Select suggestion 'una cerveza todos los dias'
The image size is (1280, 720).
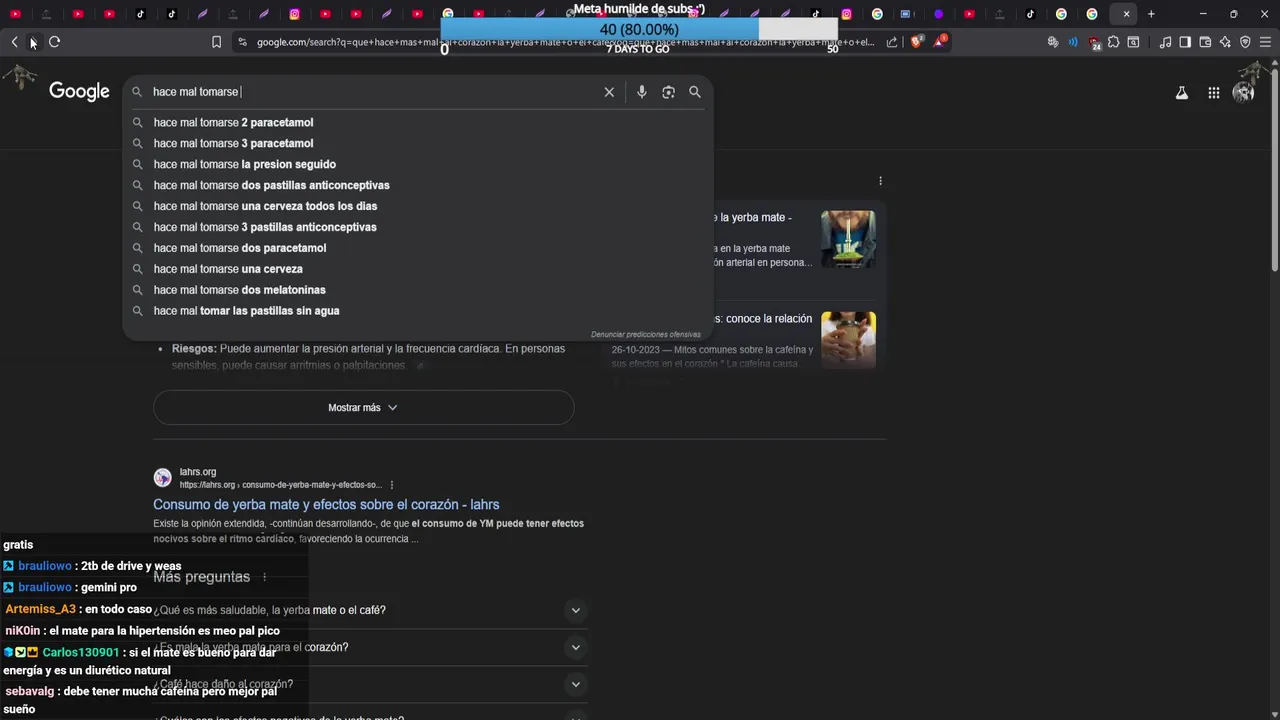point(417,206)
